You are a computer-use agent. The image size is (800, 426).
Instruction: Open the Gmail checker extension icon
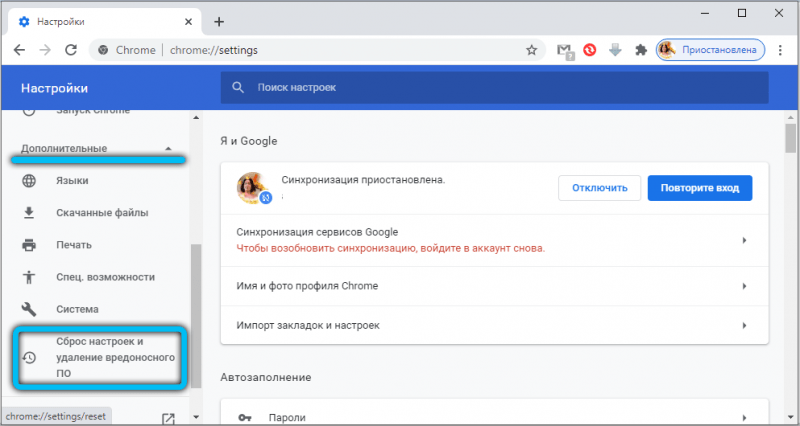coord(565,51)
